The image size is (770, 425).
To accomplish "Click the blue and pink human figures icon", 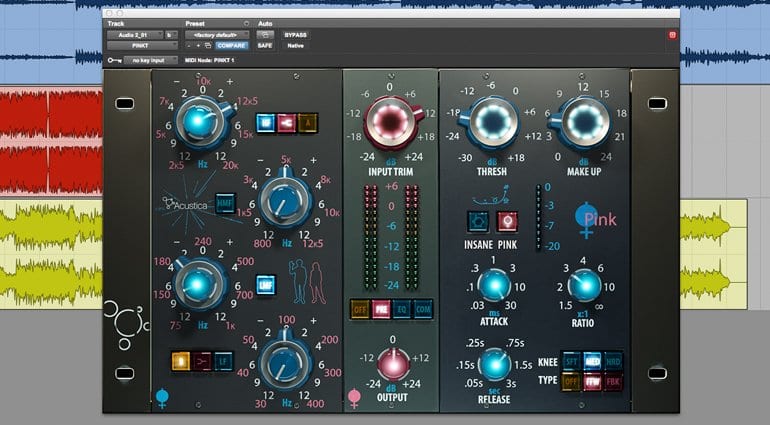I will pos(309,282).
